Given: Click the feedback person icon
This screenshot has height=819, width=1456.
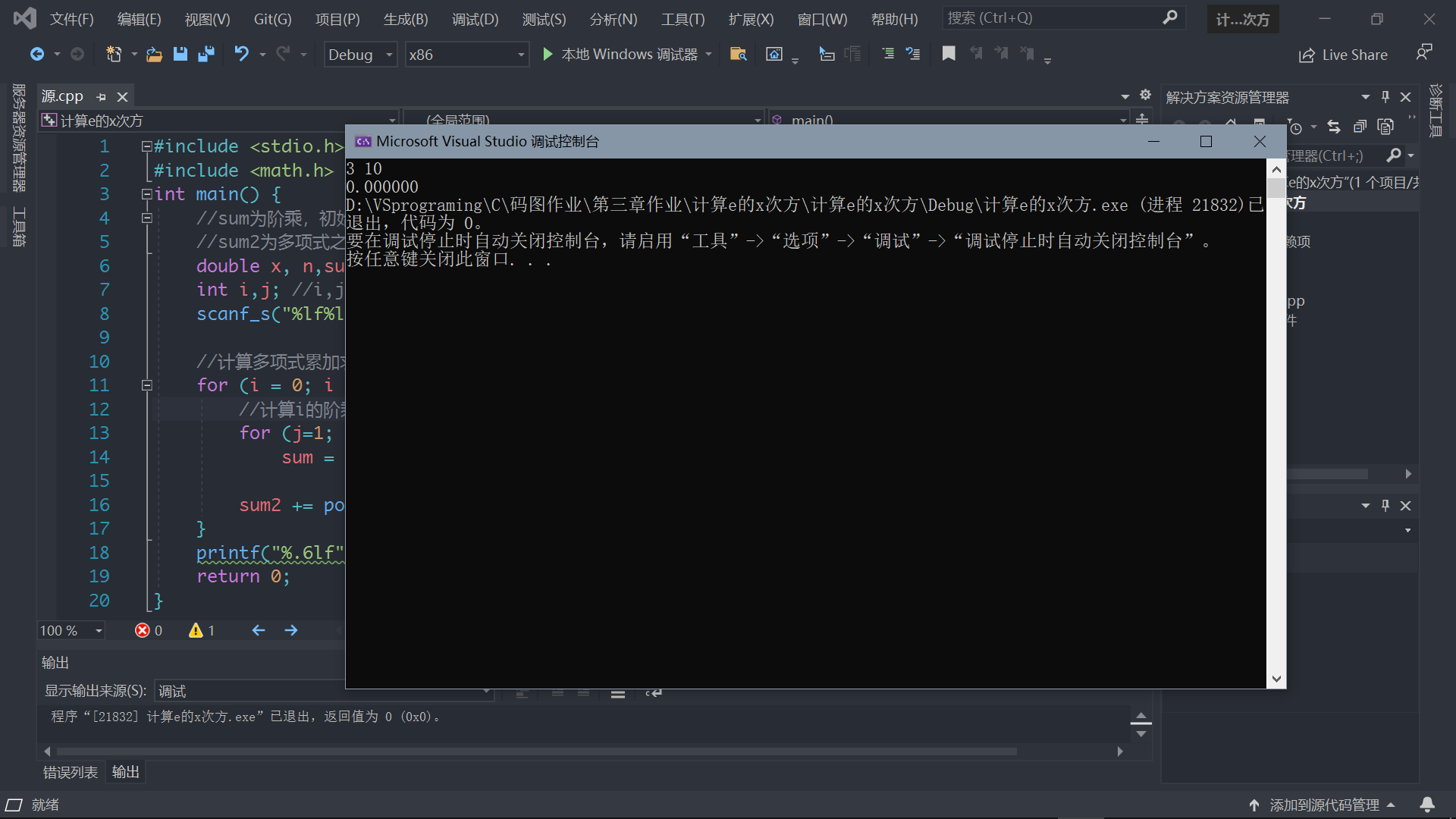Looking at the screenshot, I should point(1423,52).
